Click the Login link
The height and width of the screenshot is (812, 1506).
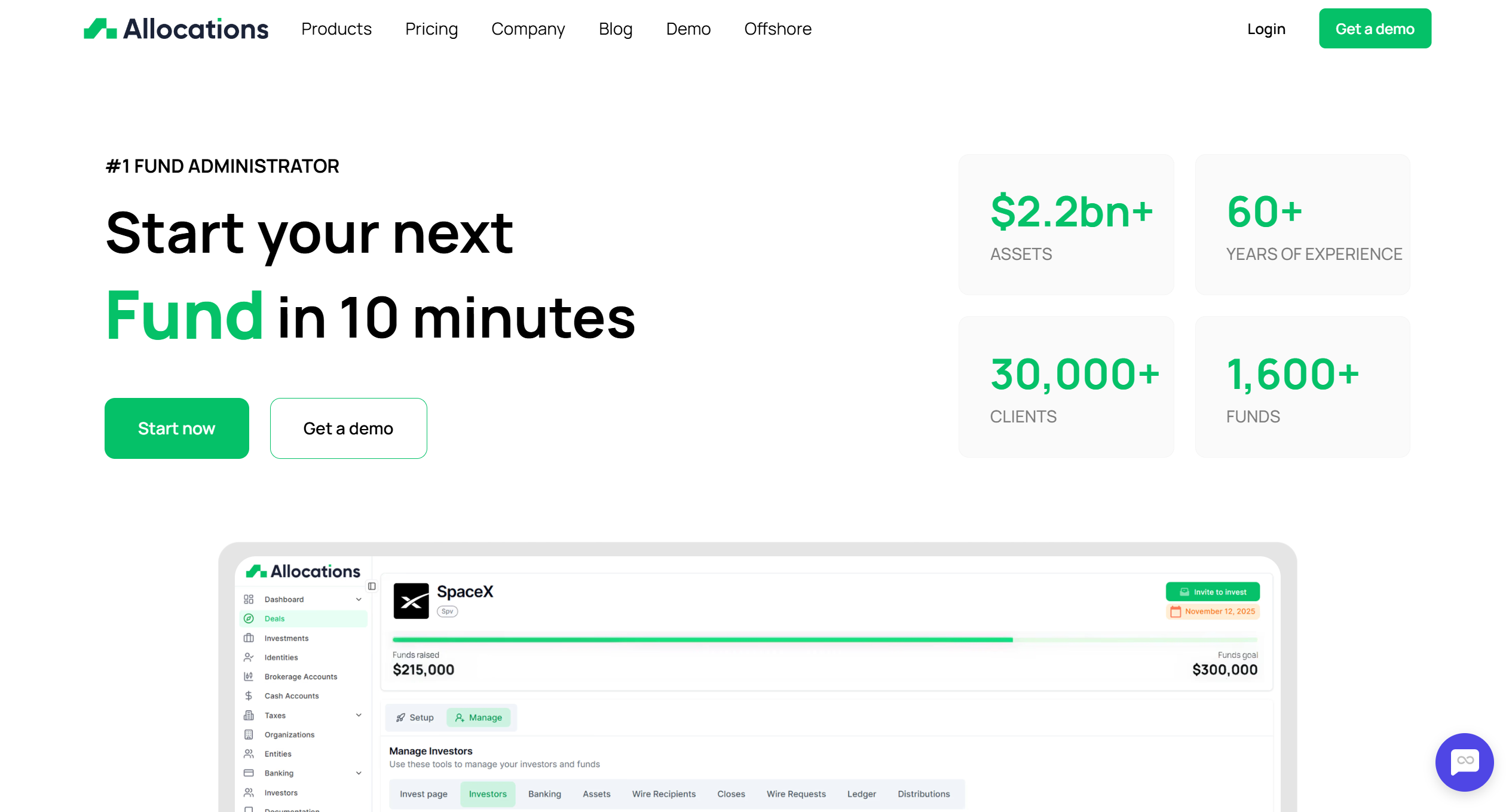pyautogui.click(x=1266, y=29)
